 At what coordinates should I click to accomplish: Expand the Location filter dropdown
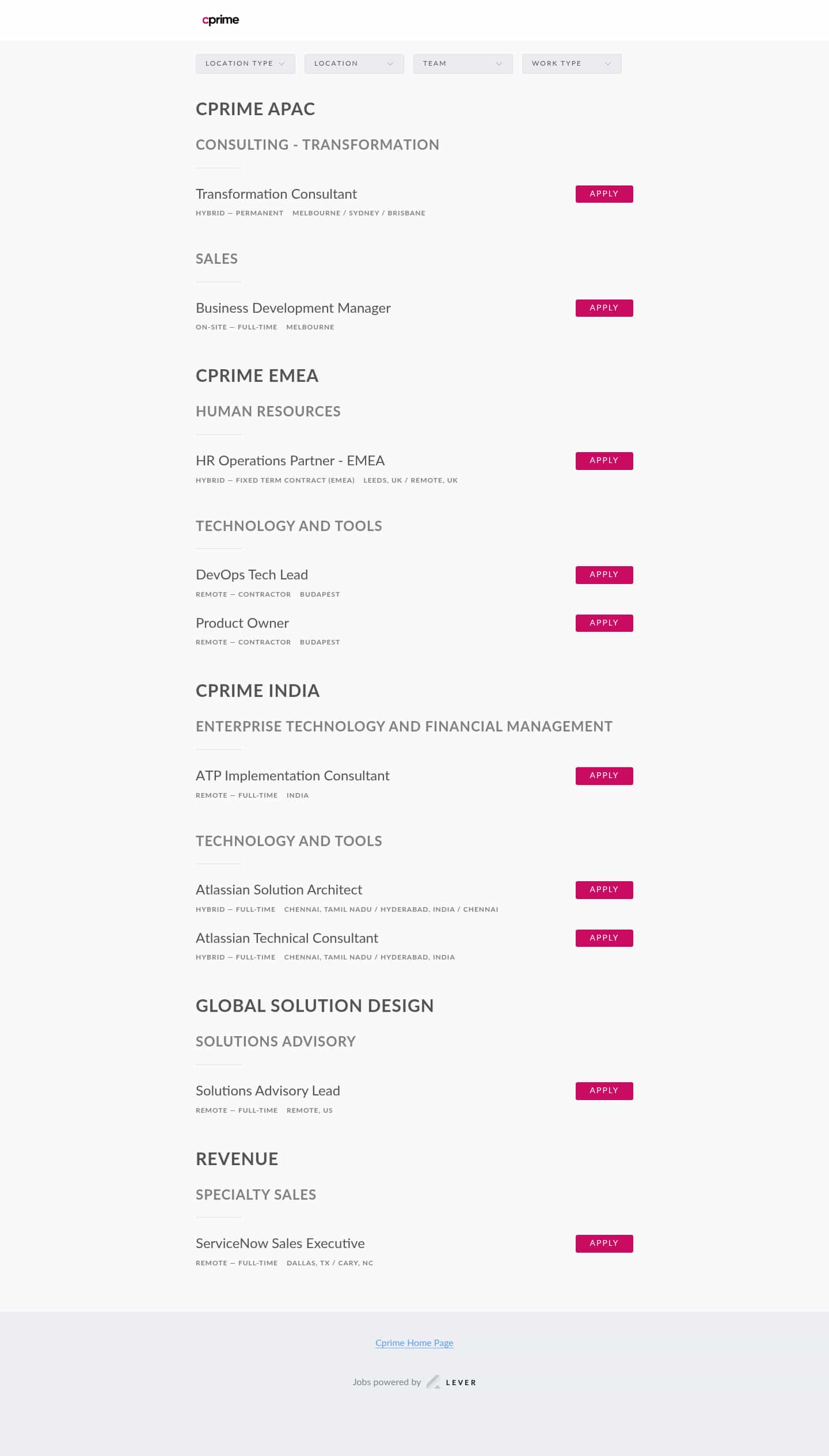pyautogui.click(x=354, y=63)
